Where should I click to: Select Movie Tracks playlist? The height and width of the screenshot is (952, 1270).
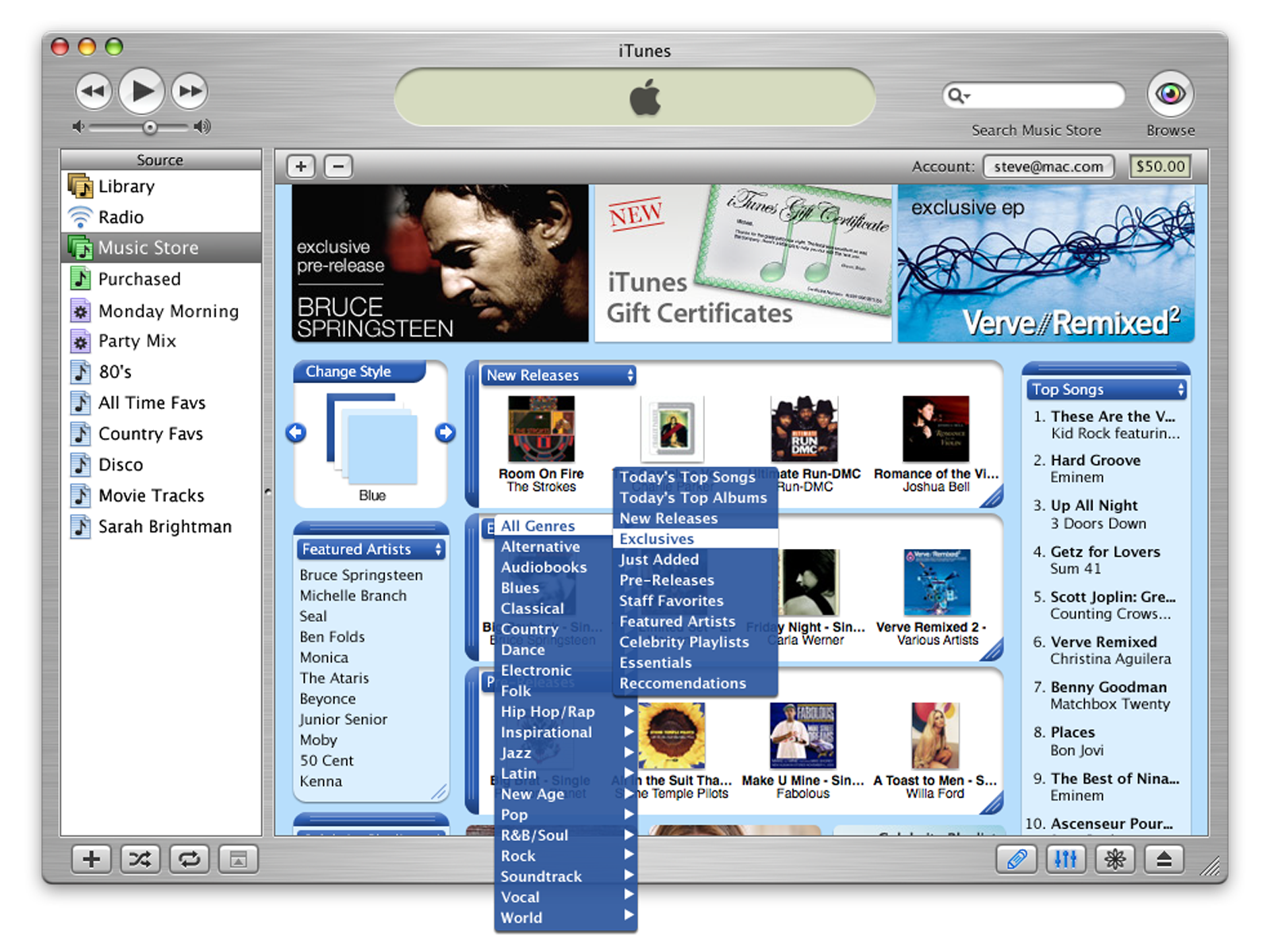pos(162,495)
